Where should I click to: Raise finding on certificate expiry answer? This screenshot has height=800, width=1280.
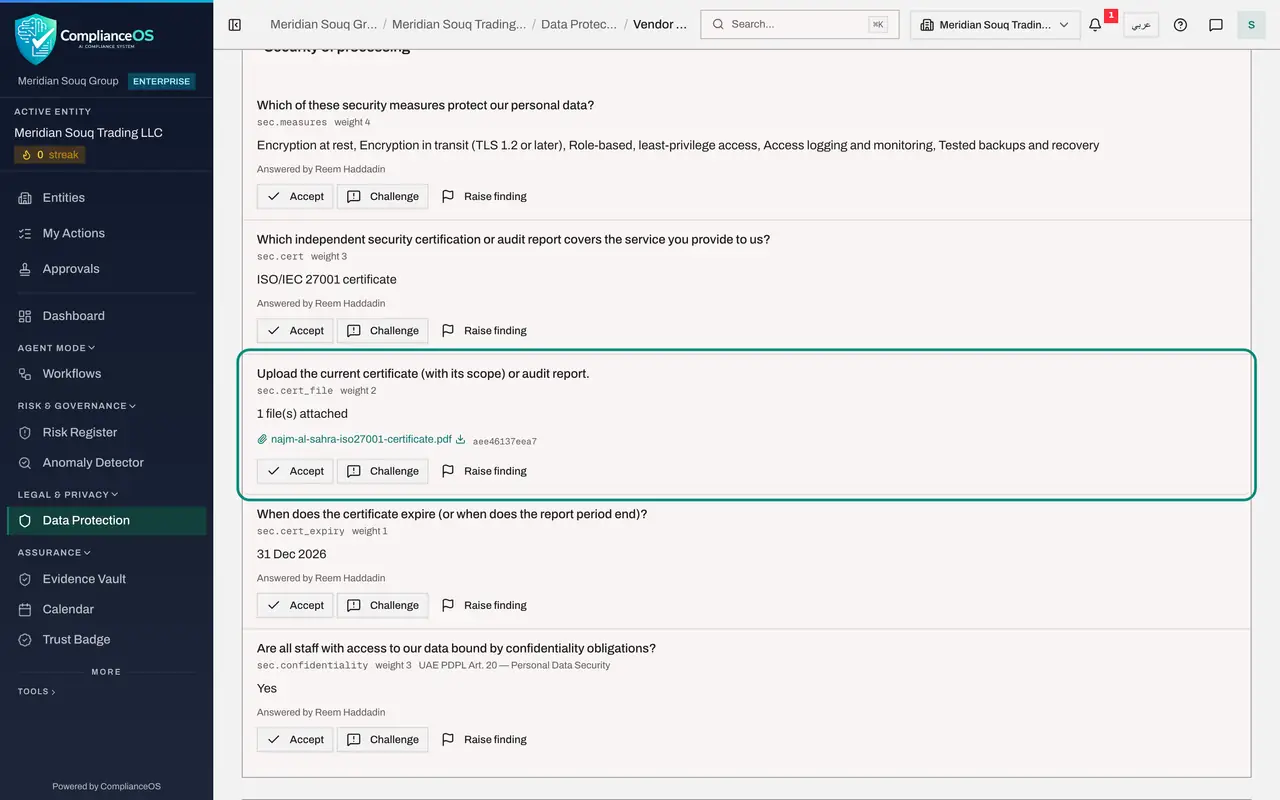(x=484, y=605)
